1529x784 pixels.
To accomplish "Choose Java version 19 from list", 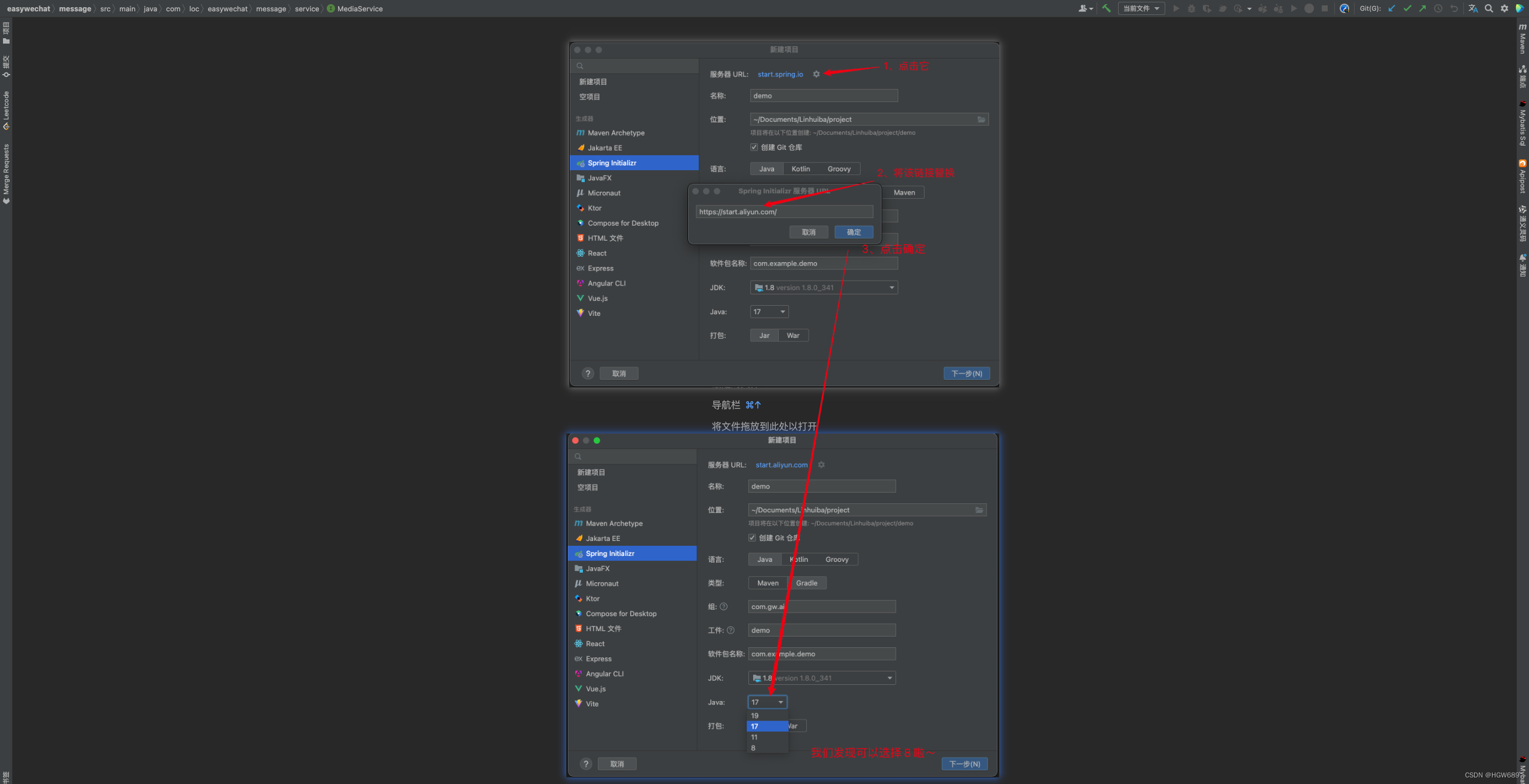I will (x=767, y=716).
